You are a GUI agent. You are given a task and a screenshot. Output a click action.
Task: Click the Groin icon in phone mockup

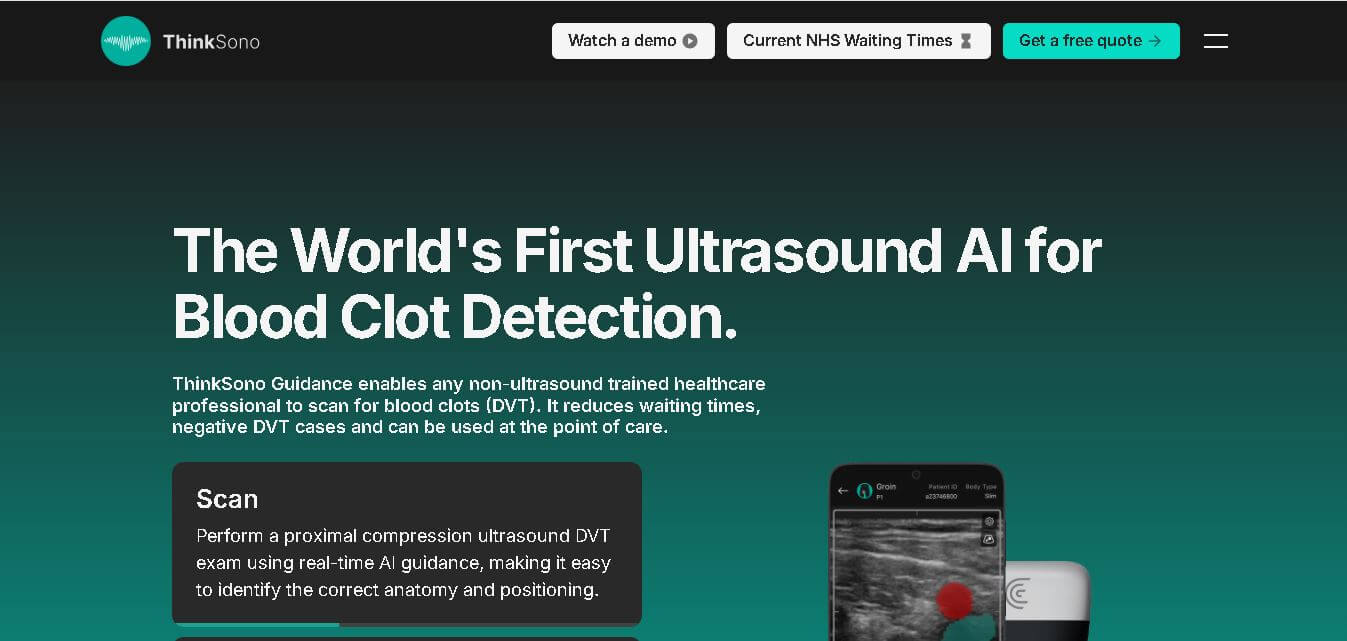tap(865, 491)
